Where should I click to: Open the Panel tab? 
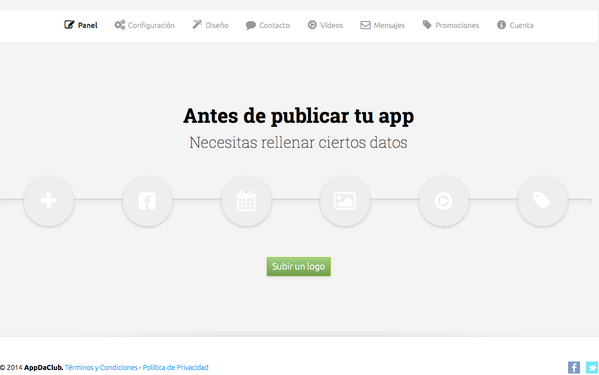pos(81,25)
